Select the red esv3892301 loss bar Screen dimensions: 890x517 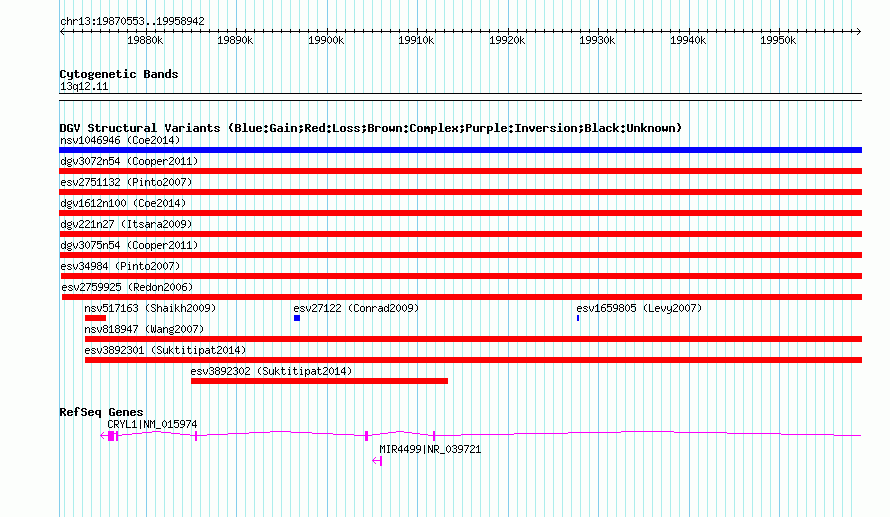473,360
